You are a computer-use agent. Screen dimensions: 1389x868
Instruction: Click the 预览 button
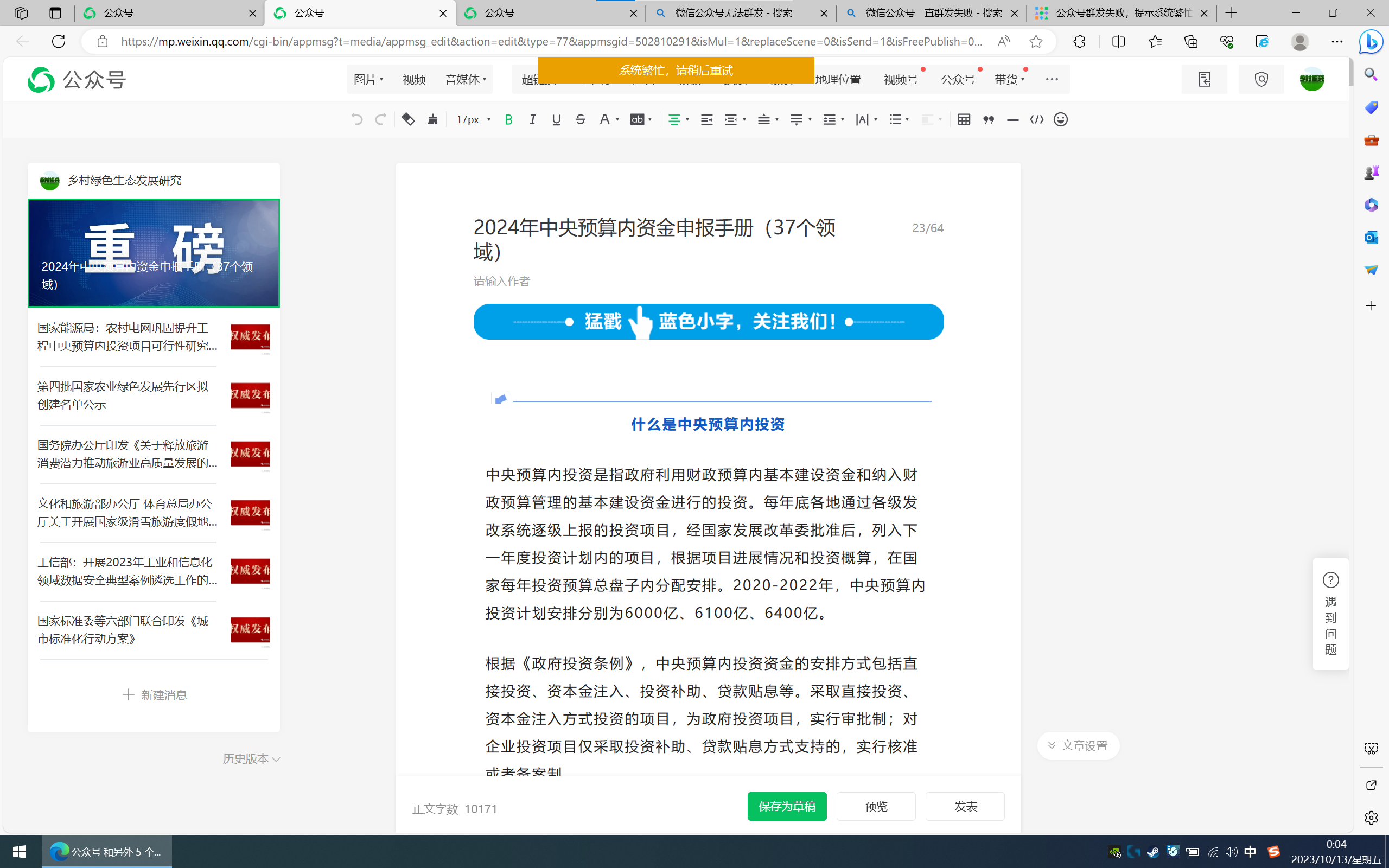(876, 807)
